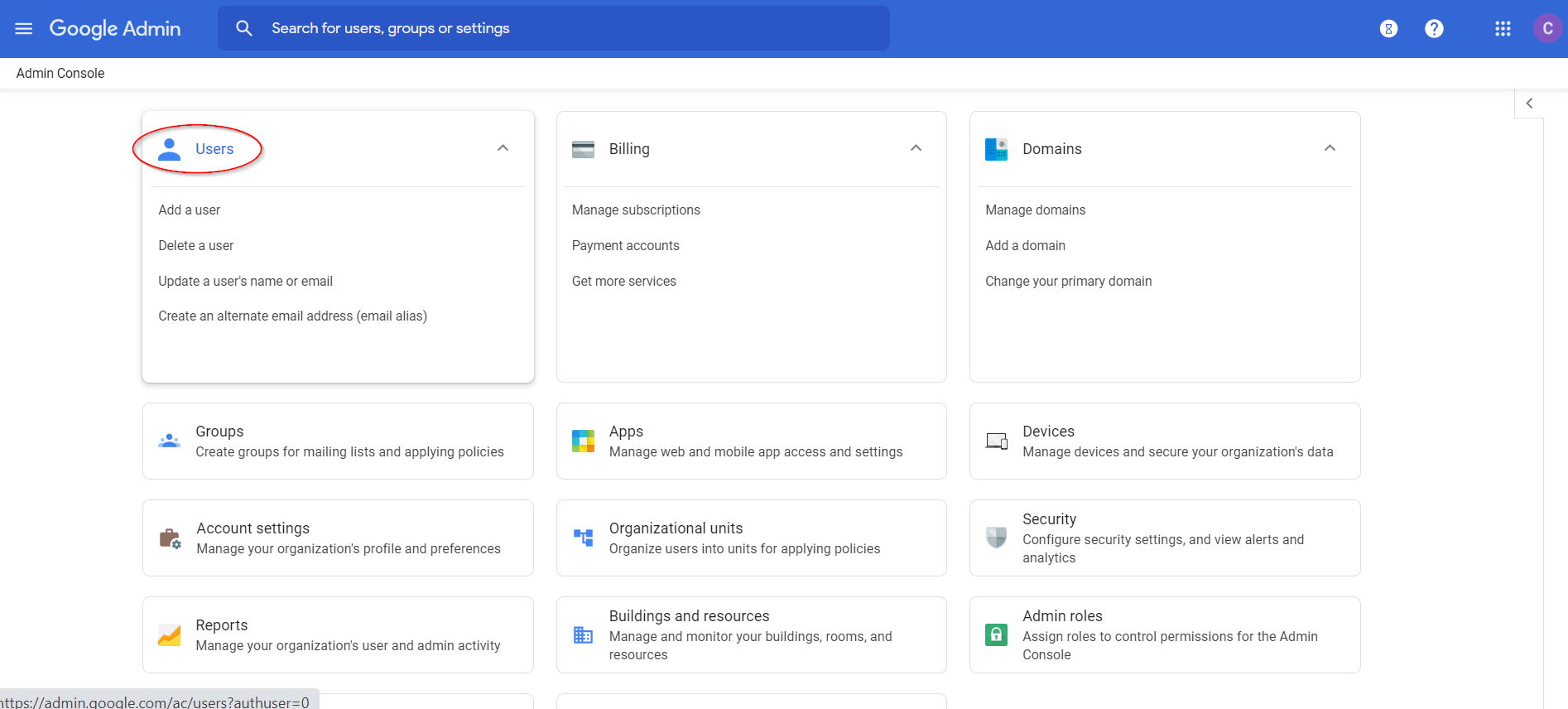Image resolution: width=1568 pixels, height=709 pixels.
Task: Open Payment accounts
Action: [626, 246]
